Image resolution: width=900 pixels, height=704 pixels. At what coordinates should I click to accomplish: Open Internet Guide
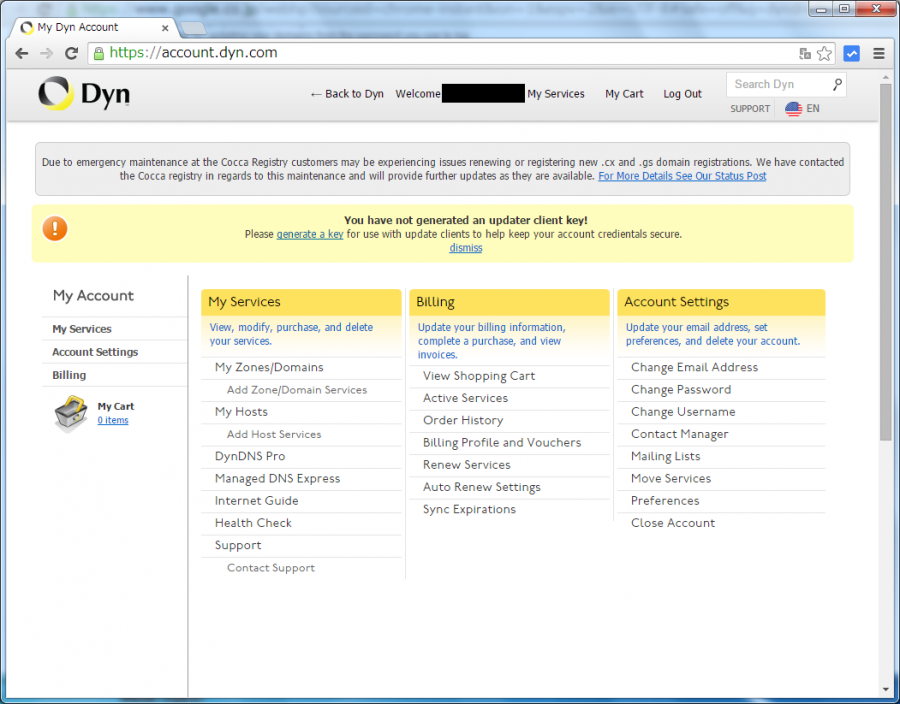point(257,501)
